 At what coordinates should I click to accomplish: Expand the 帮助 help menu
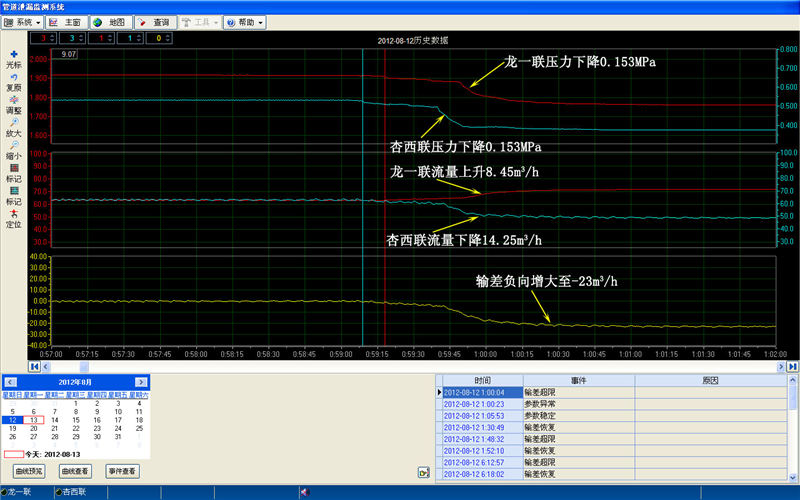click(x=244, y=21)
